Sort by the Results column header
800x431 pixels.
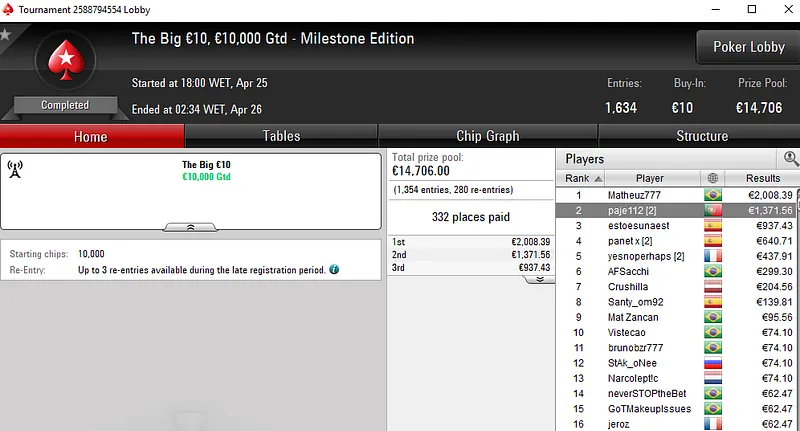tap(763, 178)
